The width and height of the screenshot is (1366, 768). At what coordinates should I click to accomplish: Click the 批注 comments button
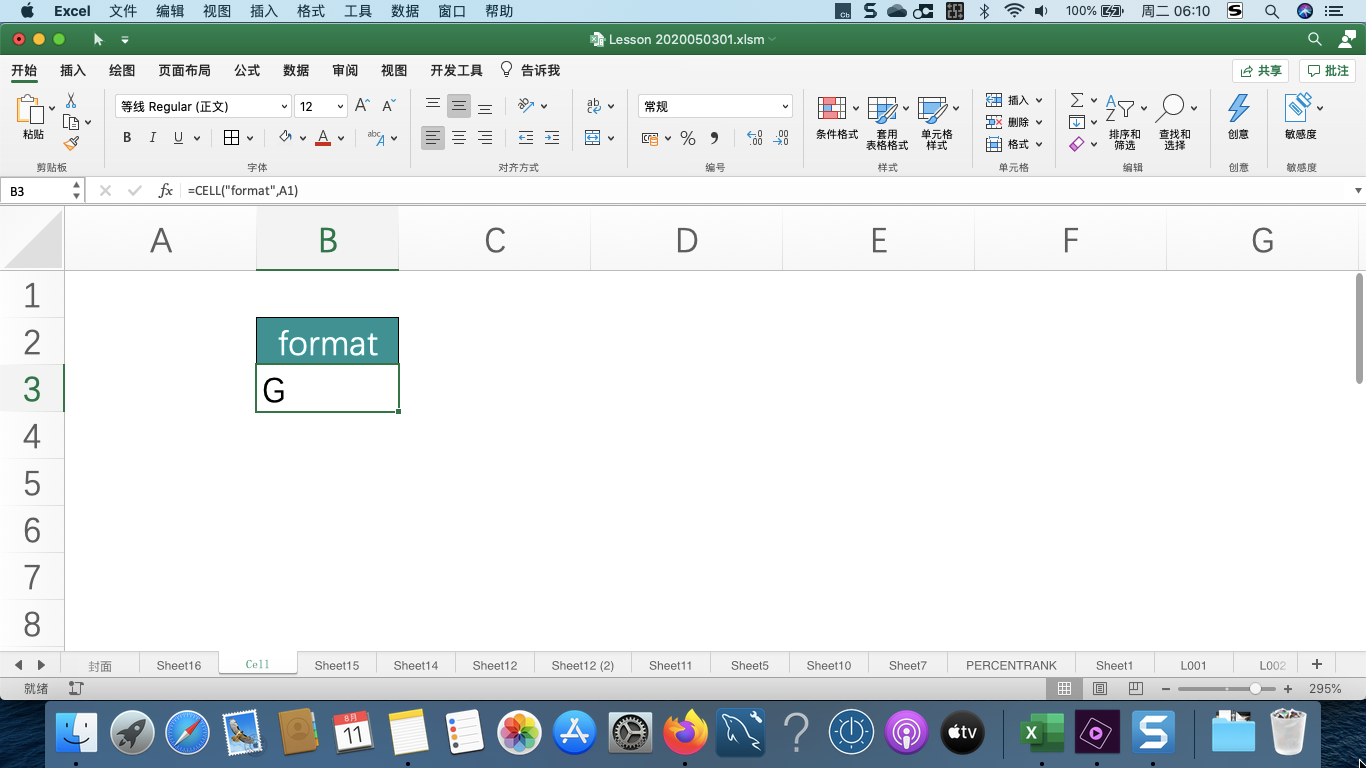click(1328, 71)
